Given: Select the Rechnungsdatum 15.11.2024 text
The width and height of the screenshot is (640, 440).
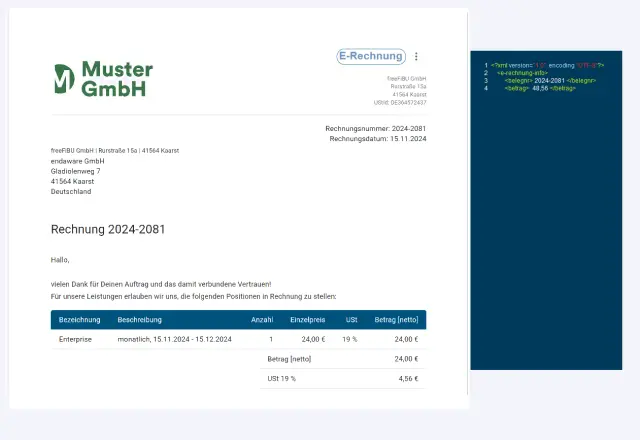Looking at the screenshot, I should tap(378, 139).
